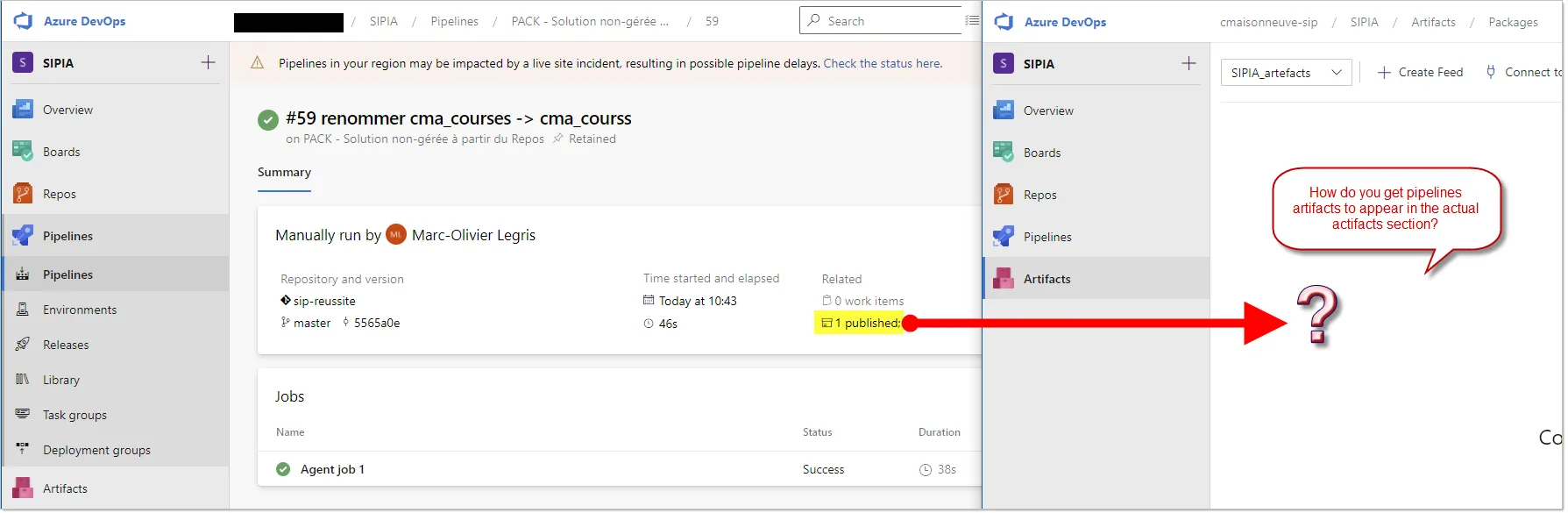Open the Agent job 1 row
Screen dimensions: 1568x513
pyautogui.click(x=619, y=469)
